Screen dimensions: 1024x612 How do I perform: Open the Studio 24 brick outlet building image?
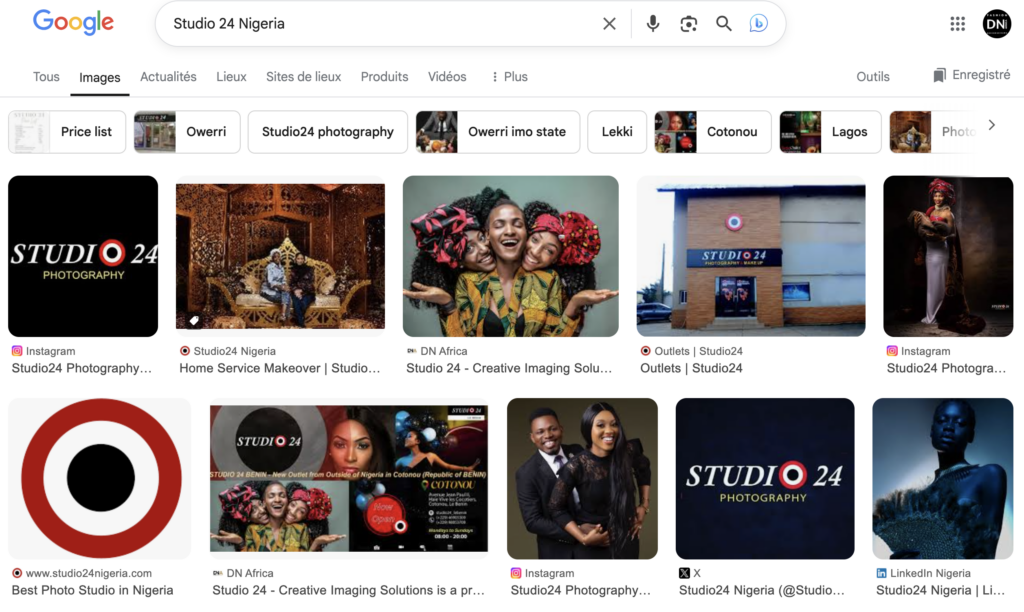(751, 256)
